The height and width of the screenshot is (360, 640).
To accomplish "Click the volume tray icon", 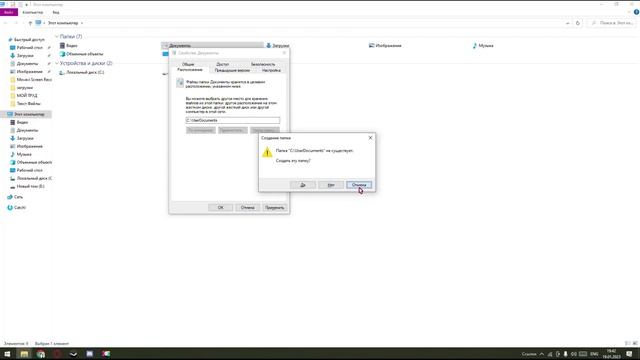I will pyautogui.click(x=573, y=354).
